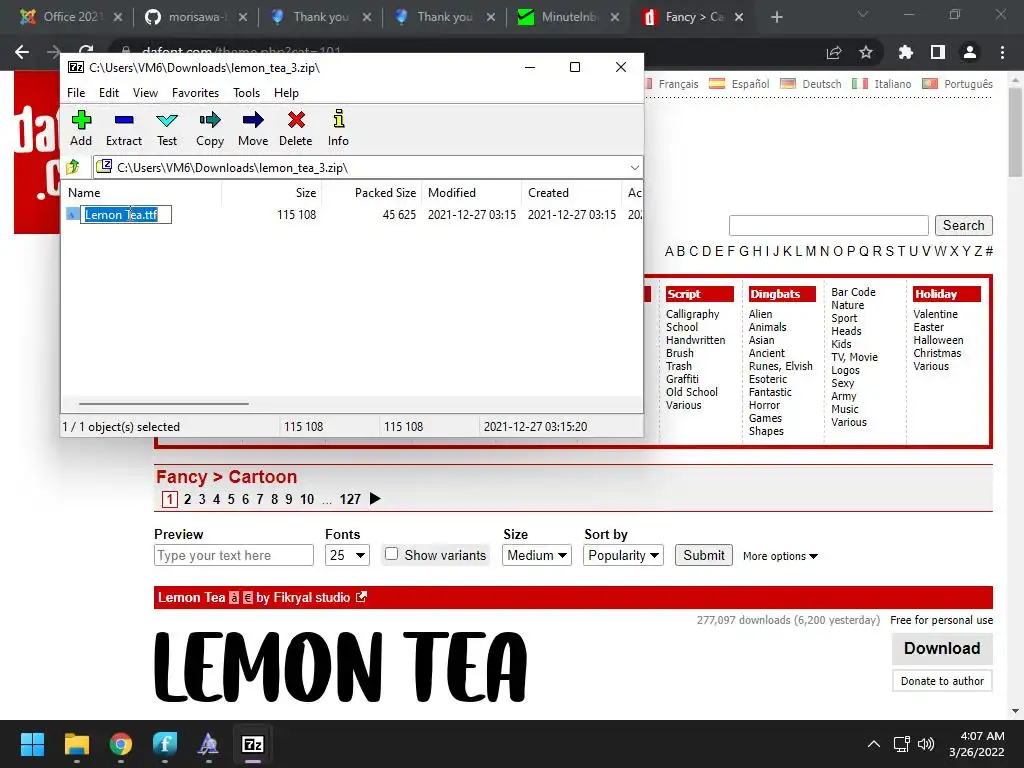Open File Explorer from the taskbar

click(x=76, y=744)
